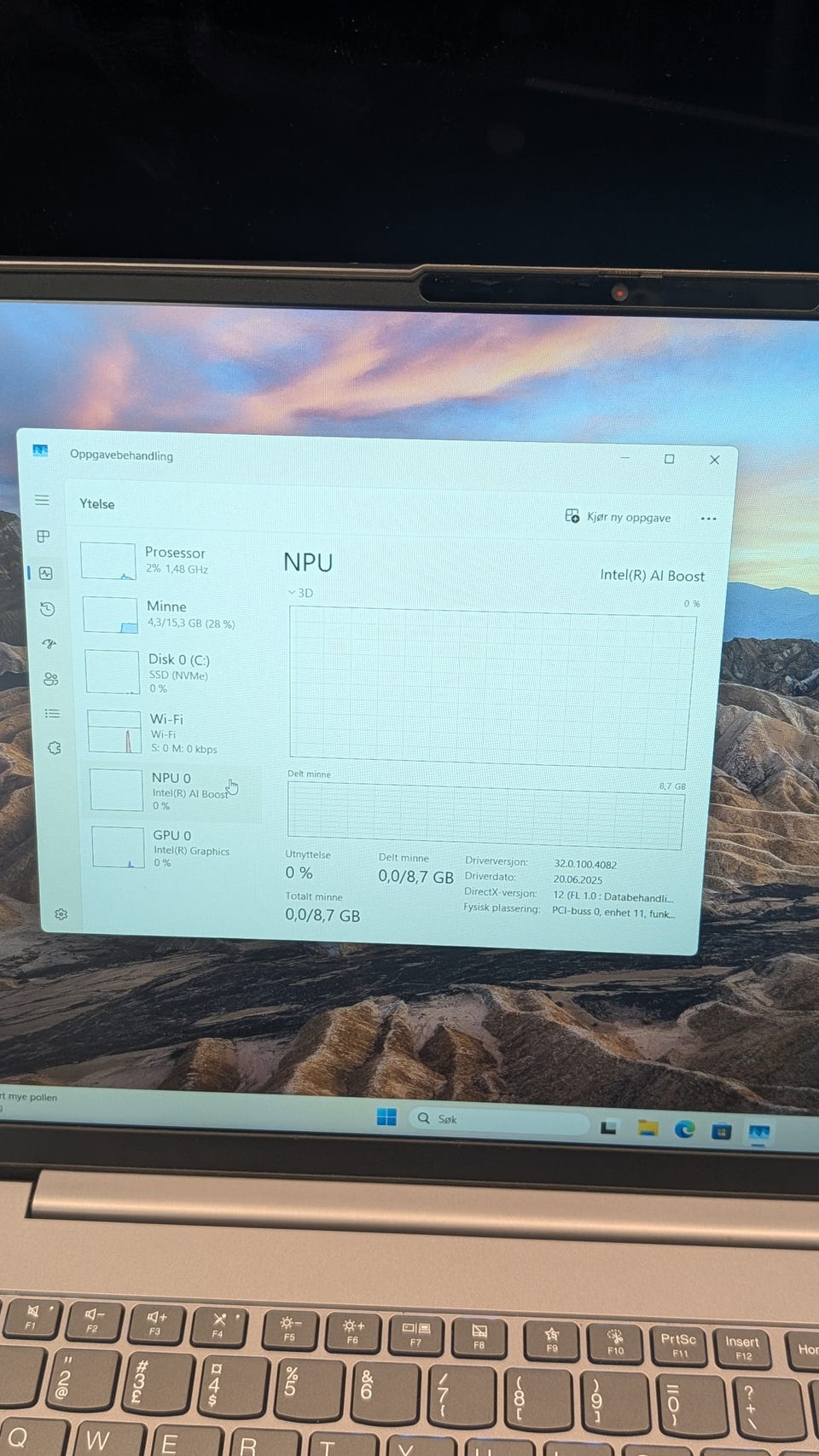This screenshot has width=819, height=1456.
Task: Click driver date 20.06.2025
Action: (x=578, y=879)
